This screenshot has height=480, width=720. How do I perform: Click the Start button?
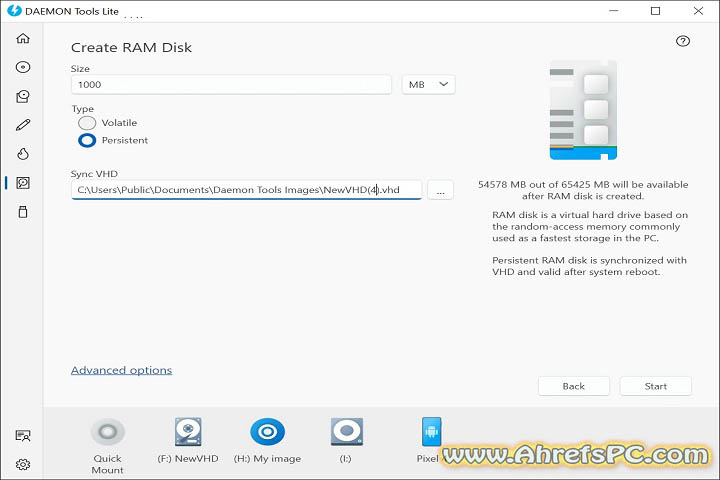click(x=655, y=386)
